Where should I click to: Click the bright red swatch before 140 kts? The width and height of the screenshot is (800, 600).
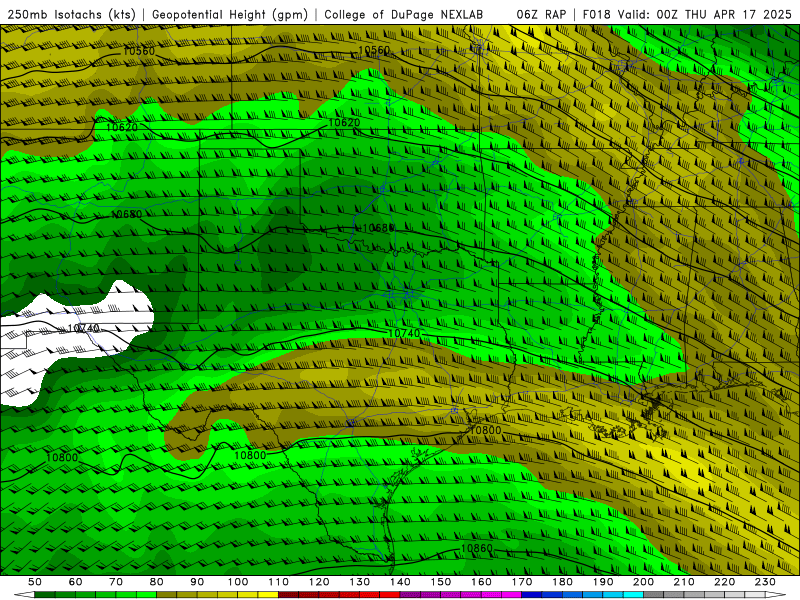pyautogui.click(x=390, y=595)
